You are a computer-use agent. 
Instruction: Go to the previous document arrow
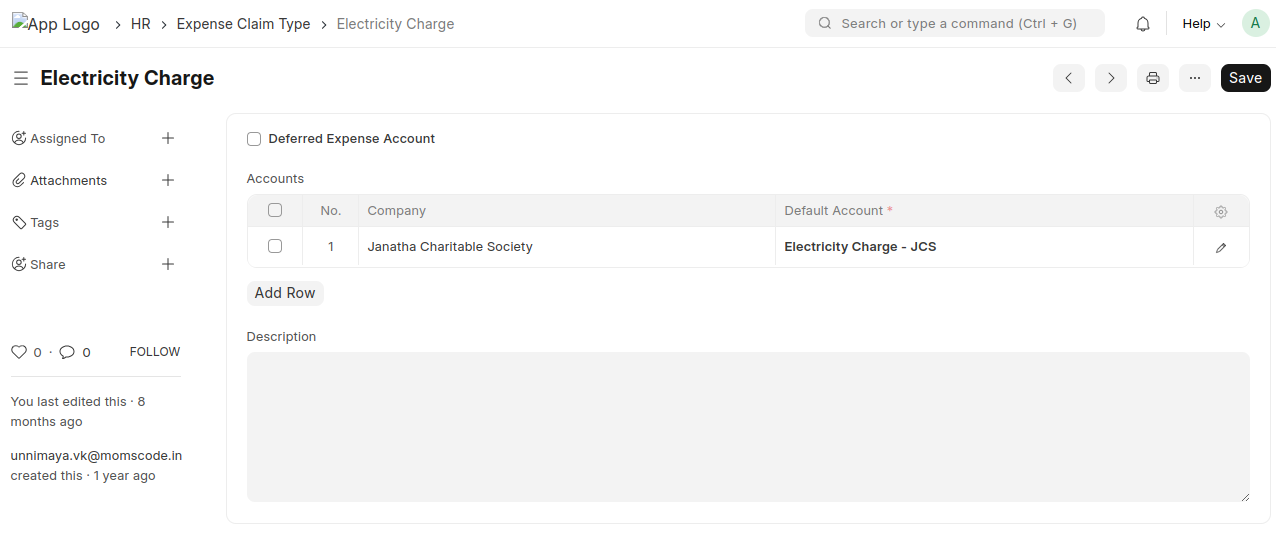1069,78
